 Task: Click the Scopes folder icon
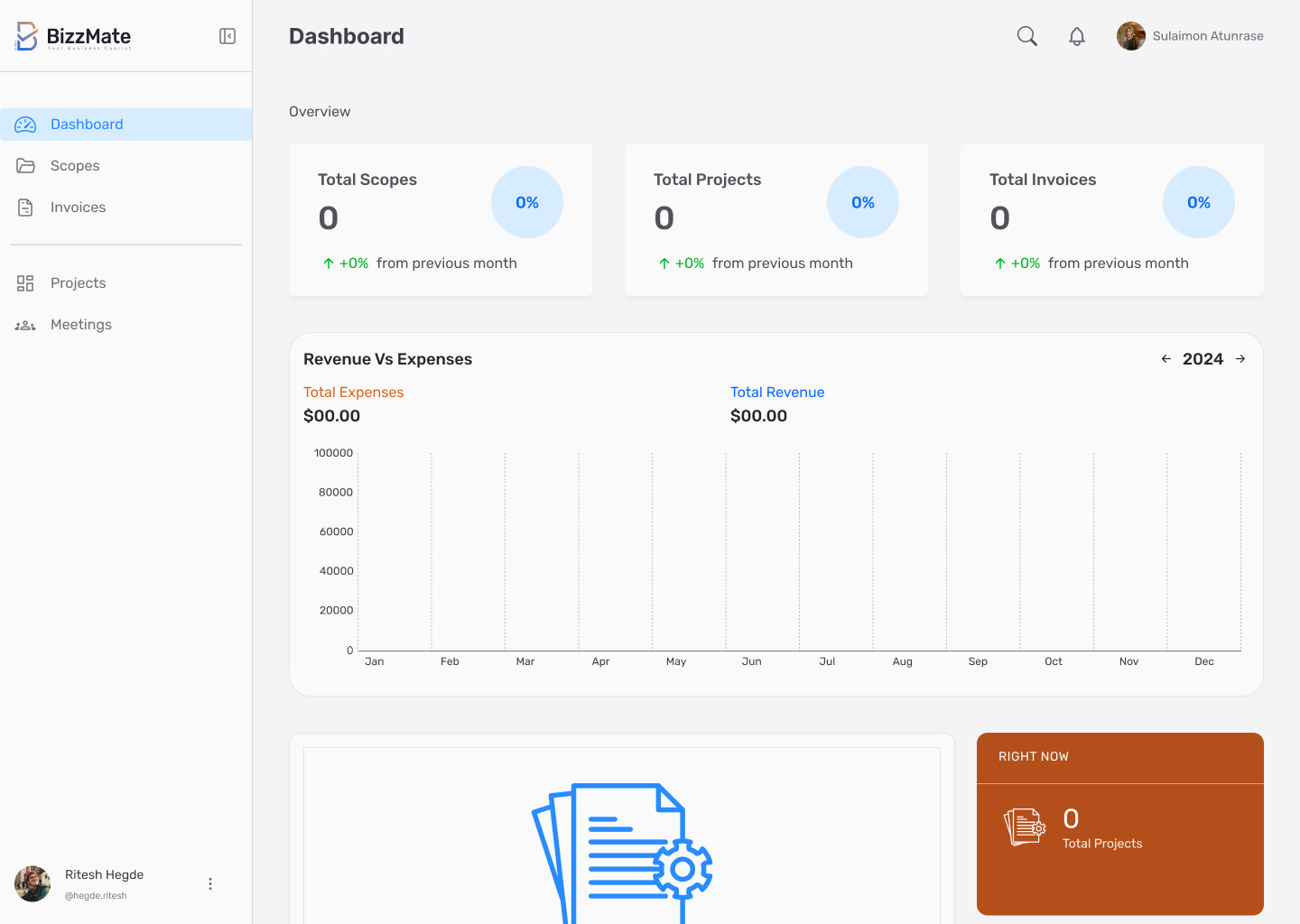point(25,166)
